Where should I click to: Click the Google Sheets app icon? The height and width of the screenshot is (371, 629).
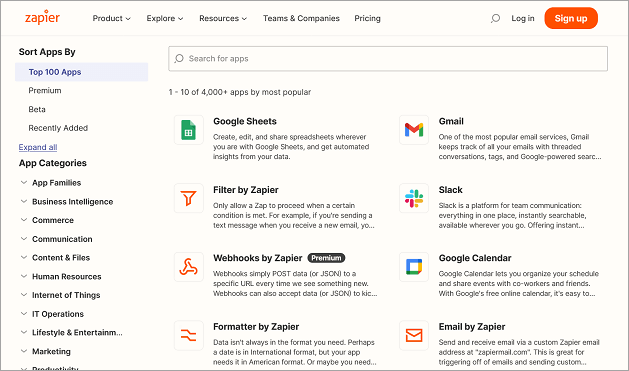click(189, 130)
